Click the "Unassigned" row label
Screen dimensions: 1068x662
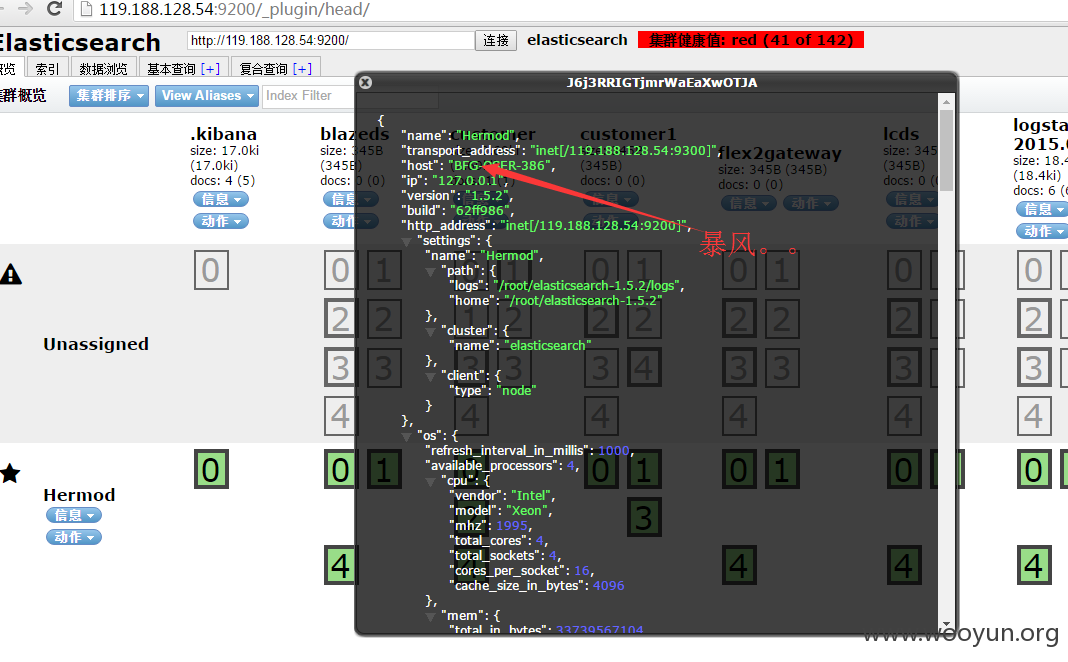(x=96, y=344)
